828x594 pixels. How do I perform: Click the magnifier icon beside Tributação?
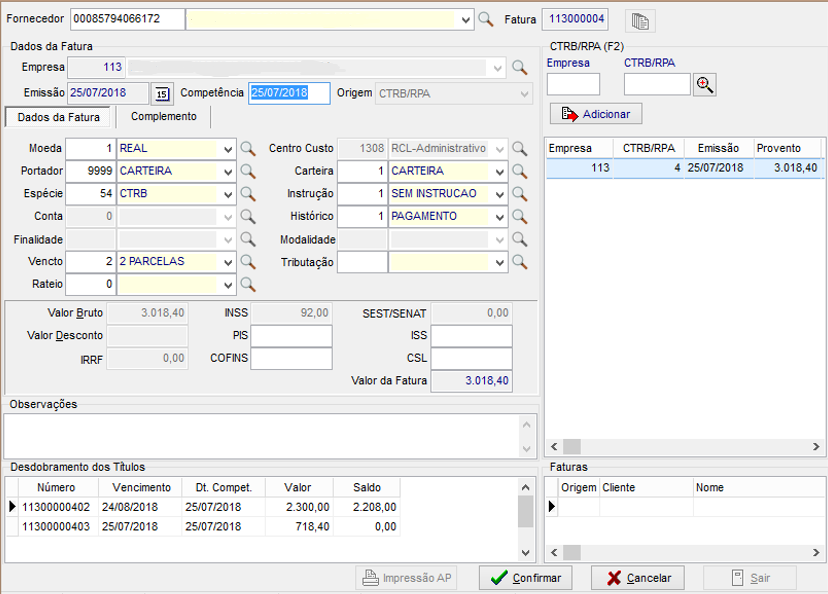(519, 262)
